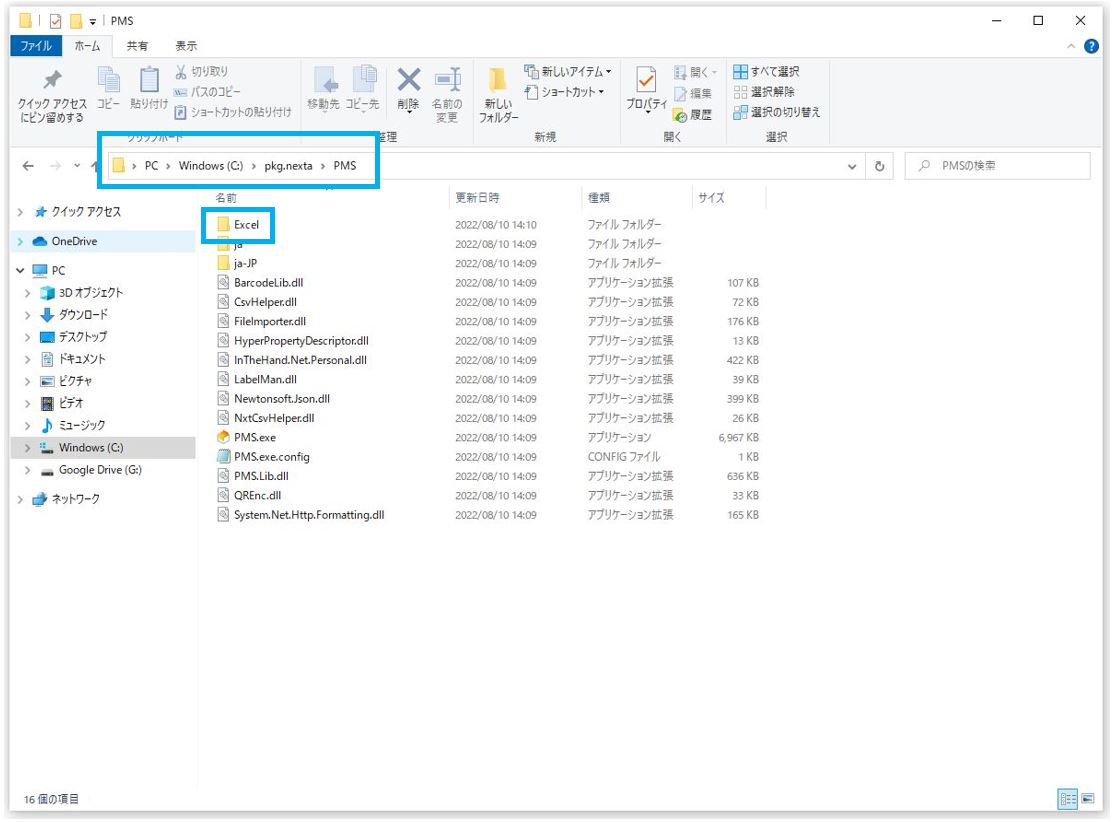Image resolution: width=1113 pixels, height=822 pixels.
Task: Switch to the View ribbon tab
Action: pyautogui.click(x=186, y=46)
